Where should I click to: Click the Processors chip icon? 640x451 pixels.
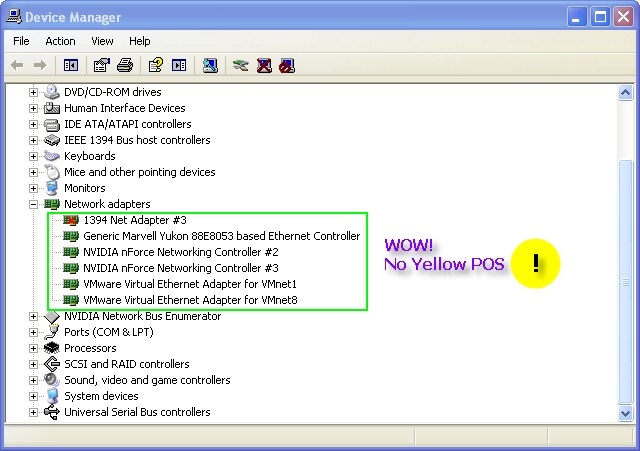(x=52, y=348)
